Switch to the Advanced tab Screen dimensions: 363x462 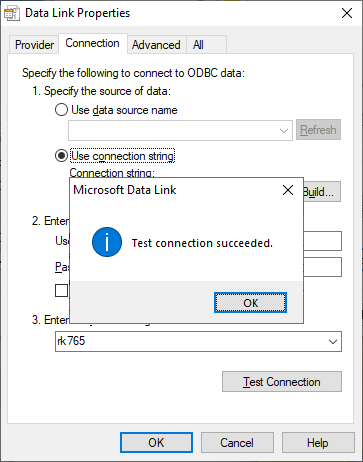pos(156,45)
